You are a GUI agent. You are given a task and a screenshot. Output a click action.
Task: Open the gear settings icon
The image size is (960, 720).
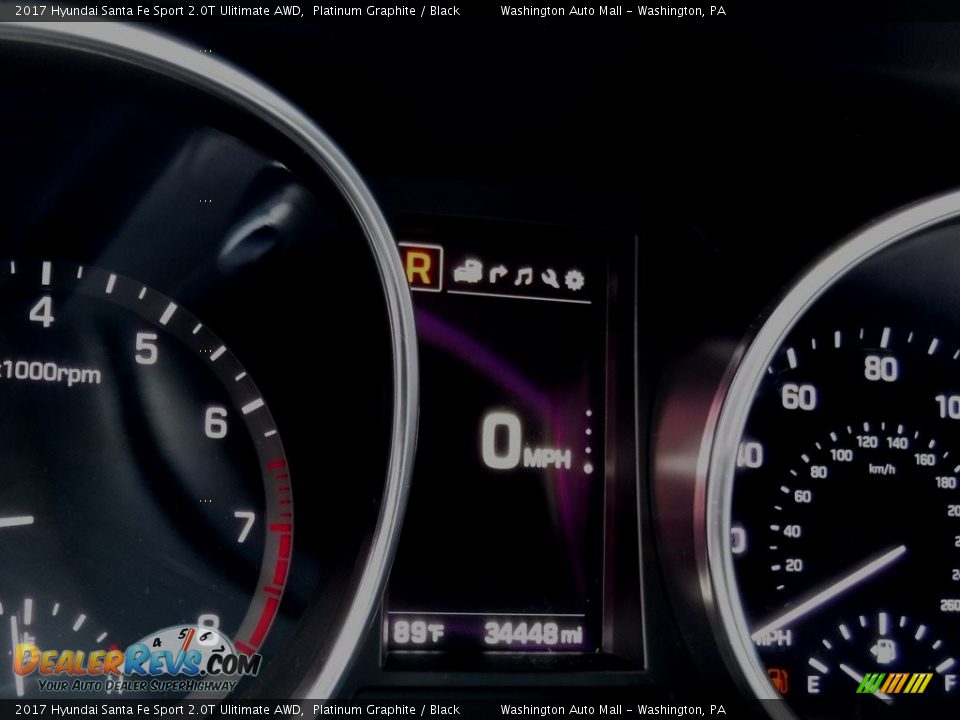[x=574, y=279]
